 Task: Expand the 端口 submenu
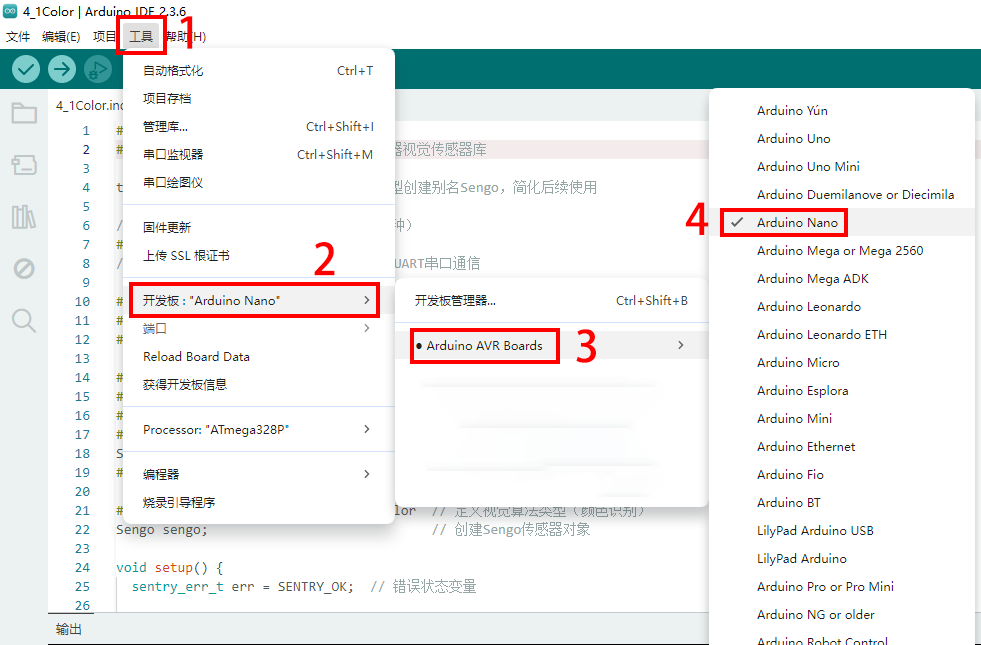pos(258,328)
